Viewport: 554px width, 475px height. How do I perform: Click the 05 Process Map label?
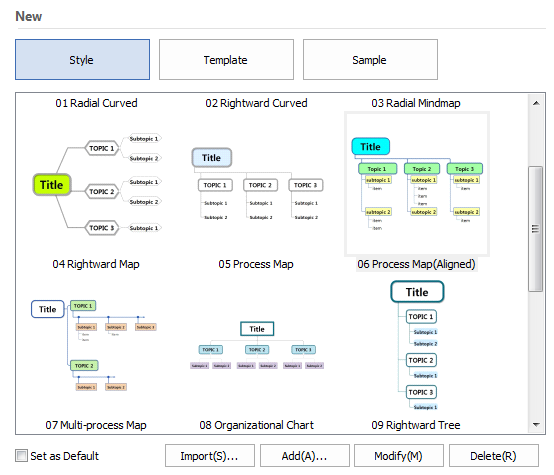256,264
